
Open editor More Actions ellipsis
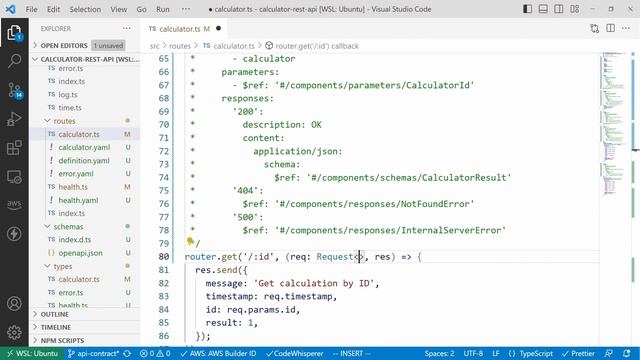coord(626,28)
